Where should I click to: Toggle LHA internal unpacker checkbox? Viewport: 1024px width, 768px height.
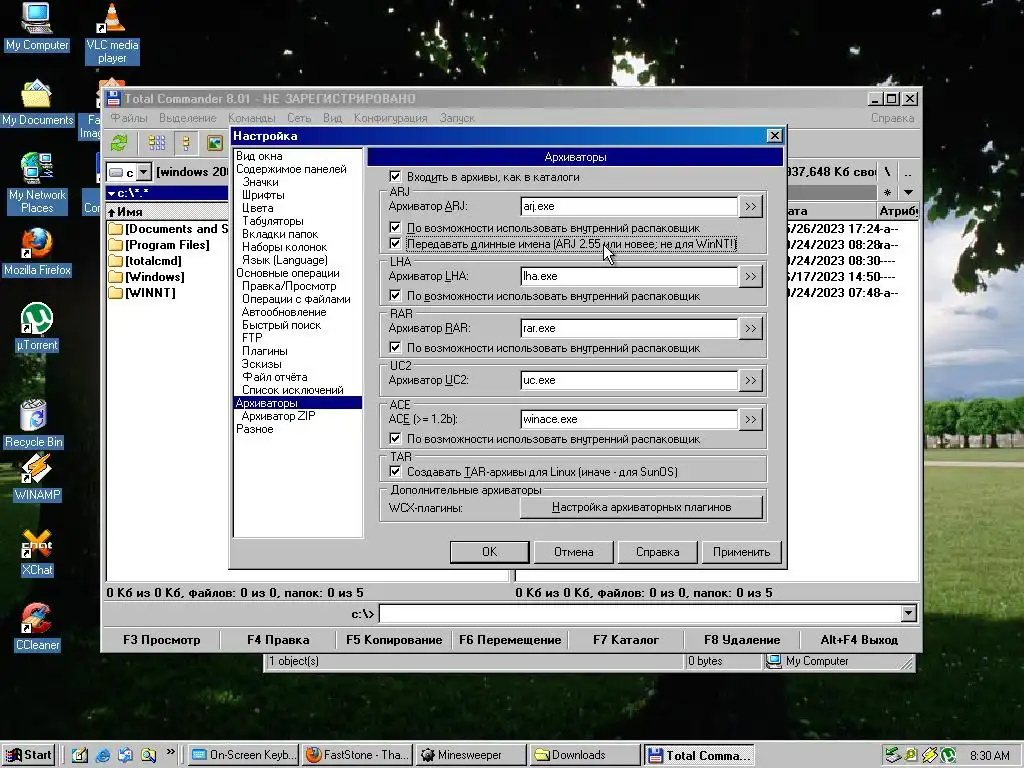point(395,295)
